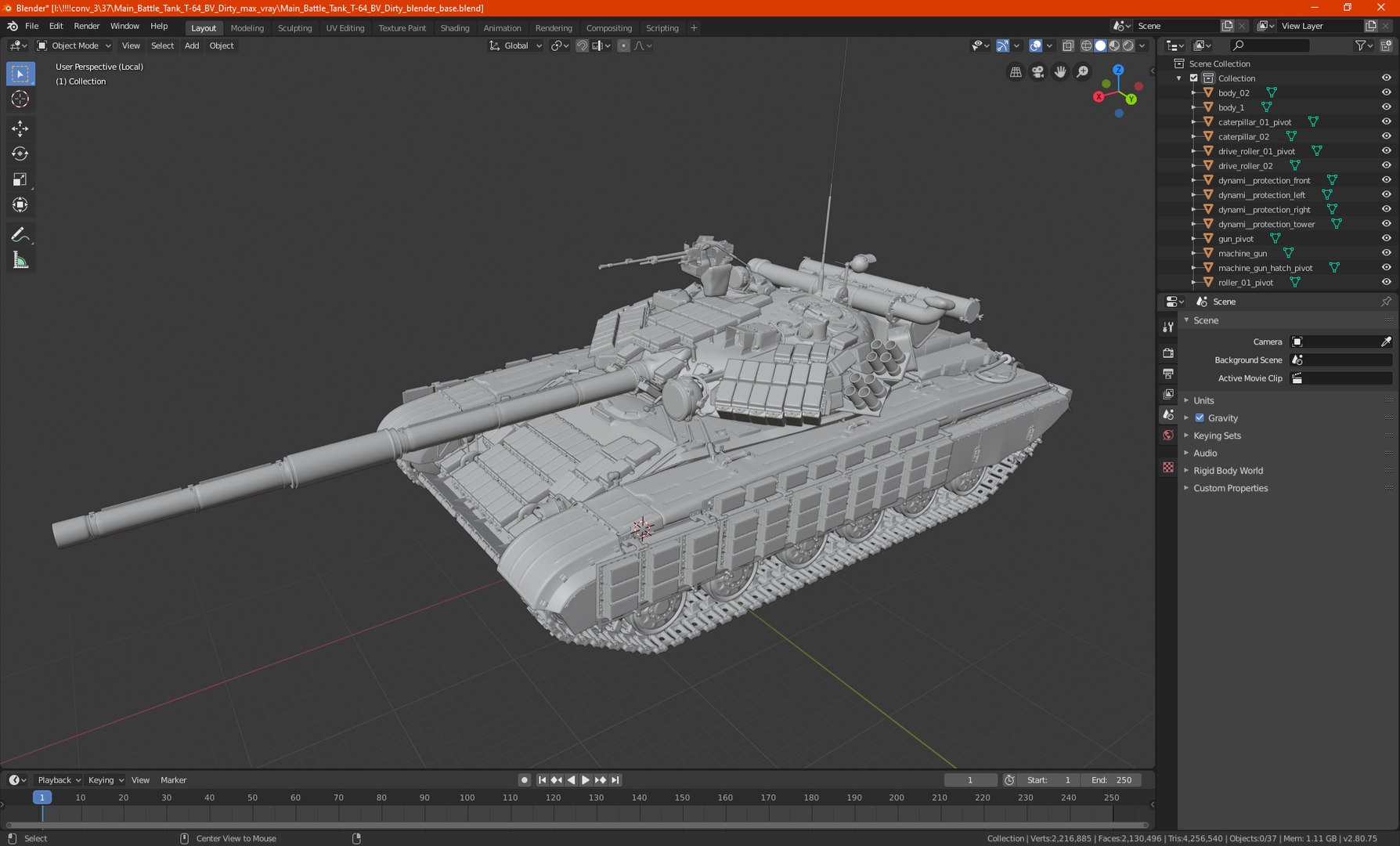This screenshot has height=846, width=1400.
Task: Switch to UV Editing workspace
Action: [x=345, y=27]
